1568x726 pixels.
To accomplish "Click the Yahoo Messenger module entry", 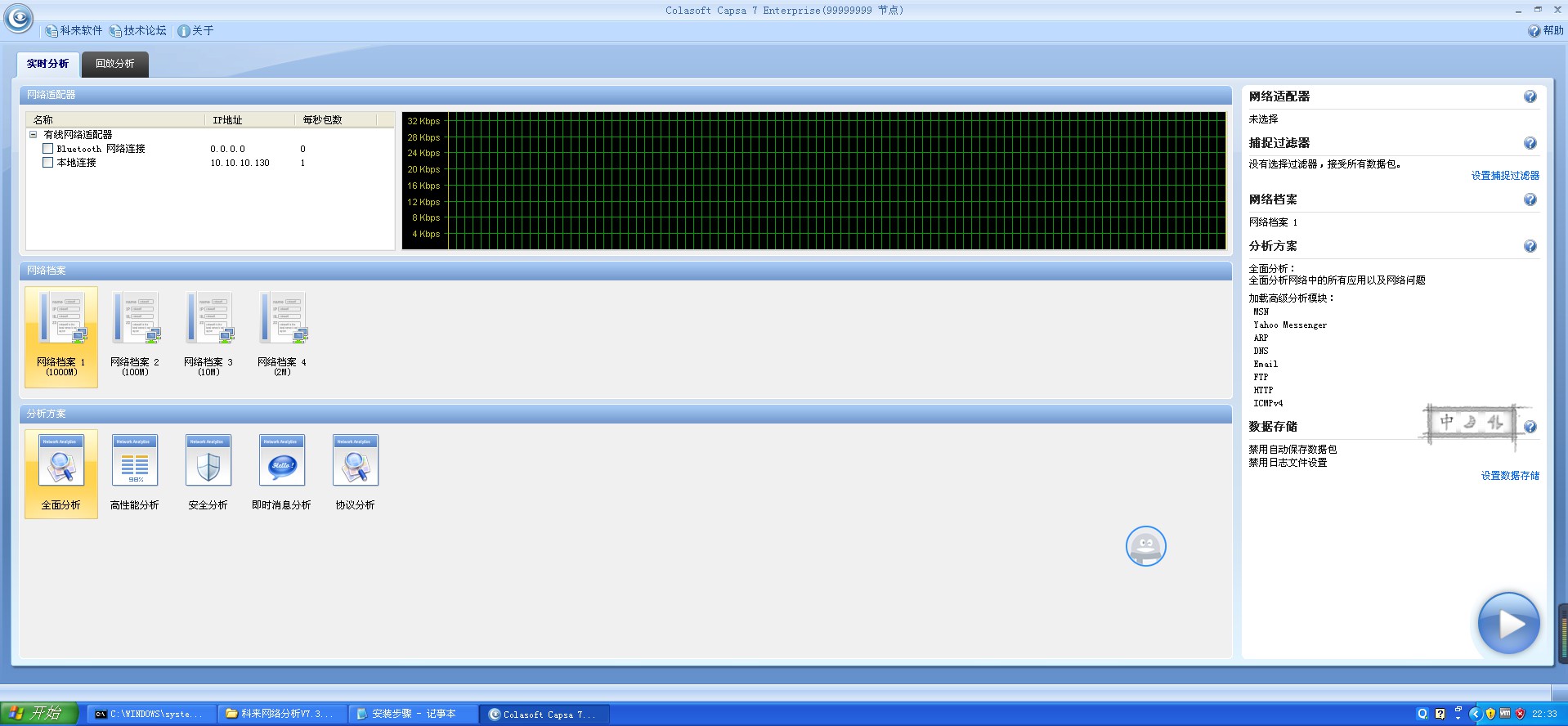I will tap(1290, 325).
